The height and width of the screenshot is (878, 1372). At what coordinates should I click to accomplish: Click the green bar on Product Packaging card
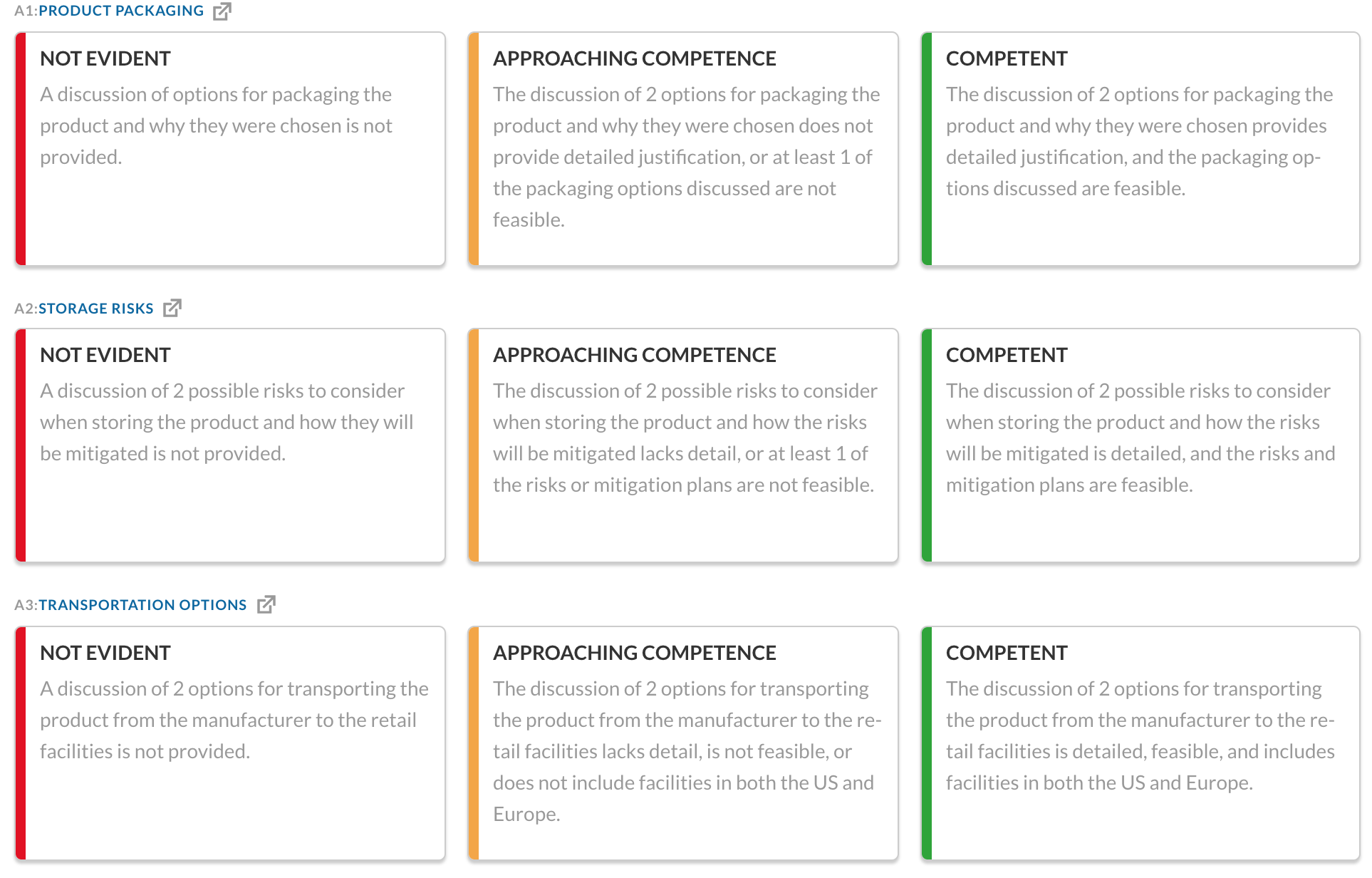pyautogui.click(x=927, y=149)
